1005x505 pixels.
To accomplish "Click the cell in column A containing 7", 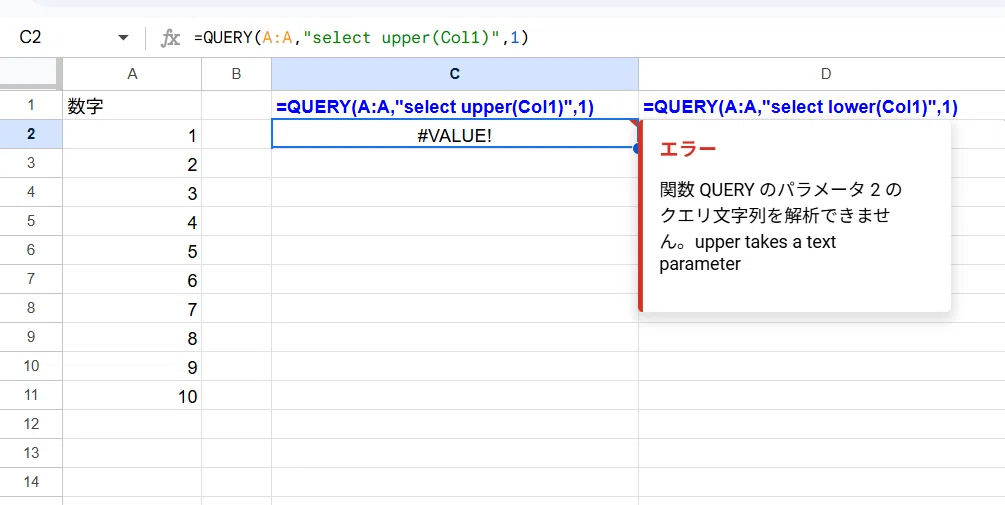I will pyautogui.click(x=132, y=308).
